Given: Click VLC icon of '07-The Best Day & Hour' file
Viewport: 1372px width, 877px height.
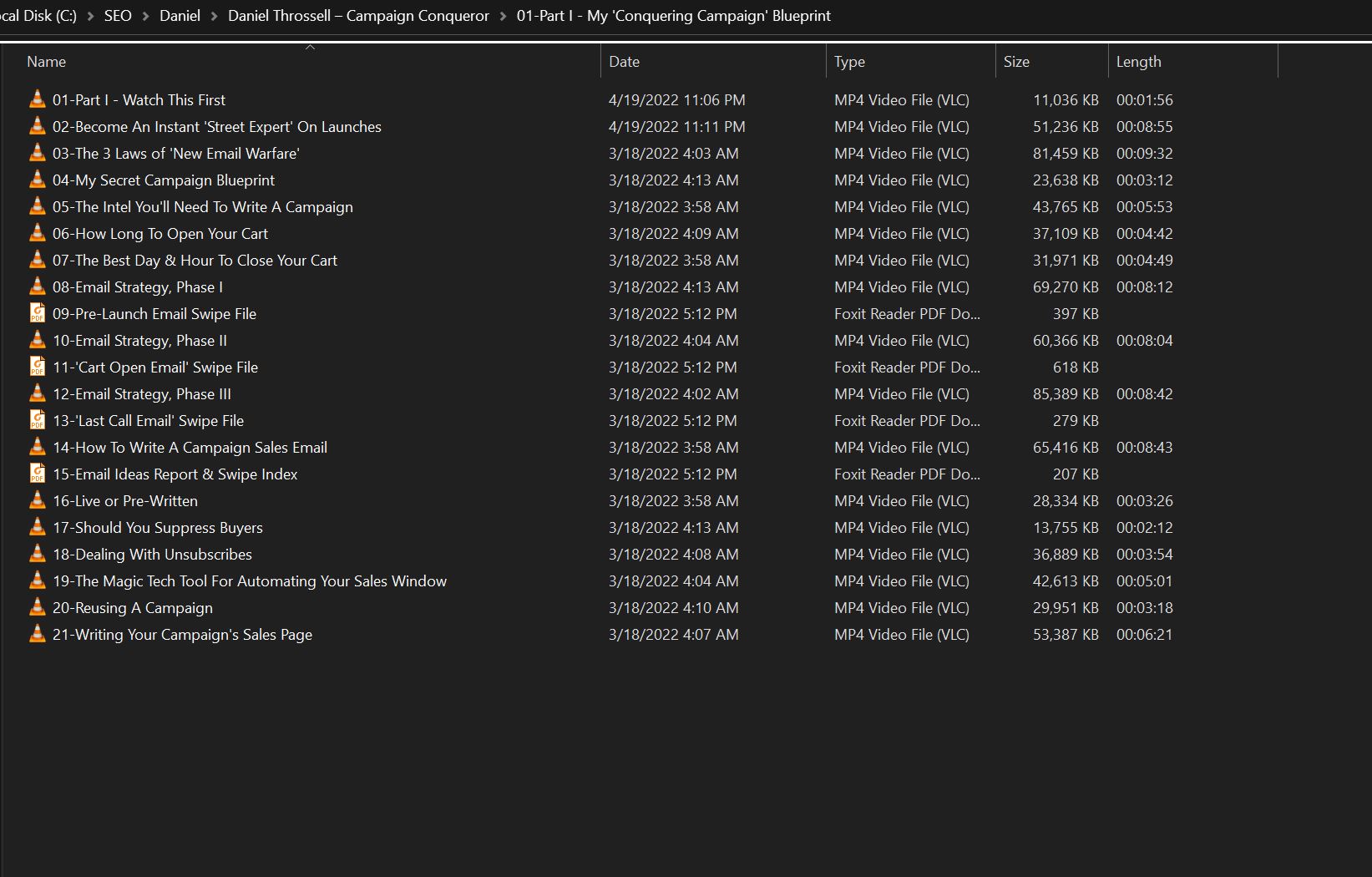Looking at the screenshot, I should click(38, 260).
